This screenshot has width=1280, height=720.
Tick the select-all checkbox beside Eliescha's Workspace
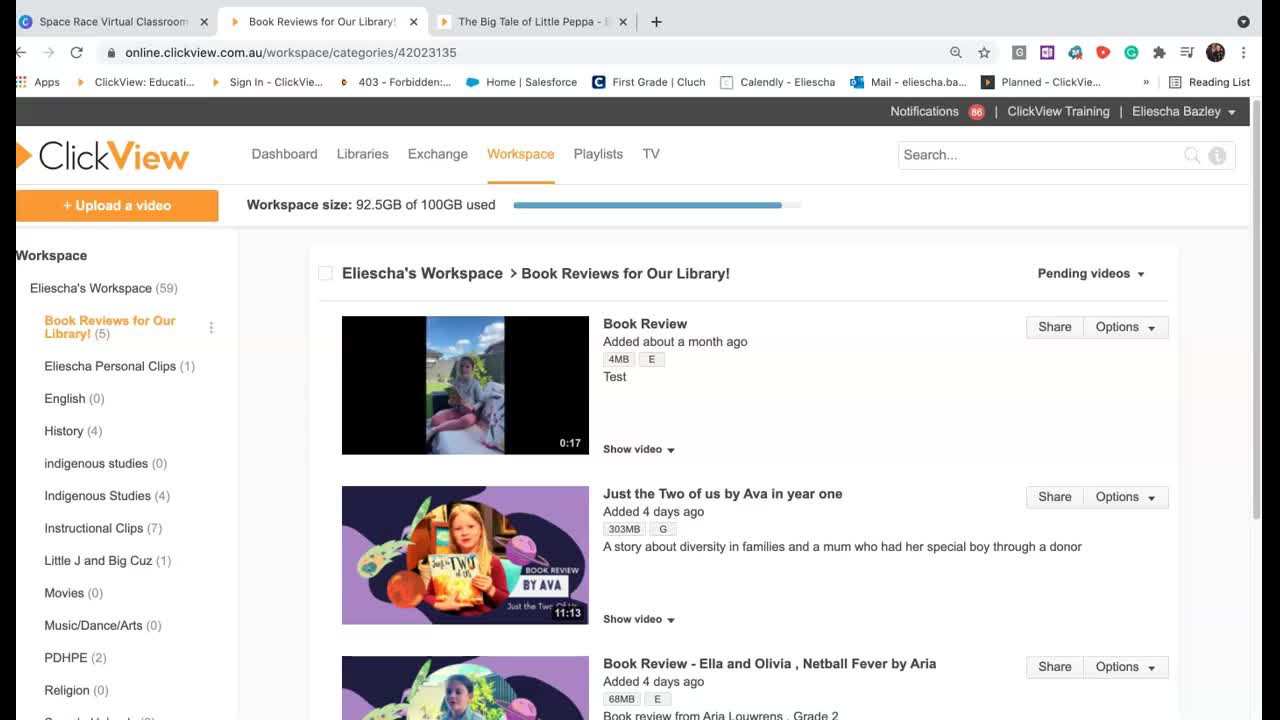coord(325,273)
